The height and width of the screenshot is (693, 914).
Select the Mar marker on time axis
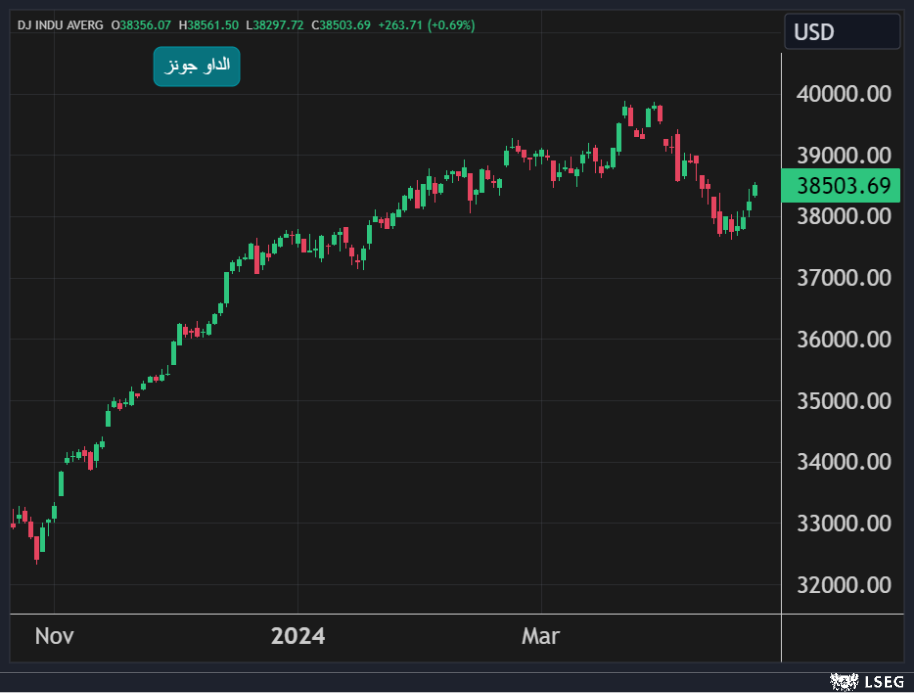click(x=541, y=636)
